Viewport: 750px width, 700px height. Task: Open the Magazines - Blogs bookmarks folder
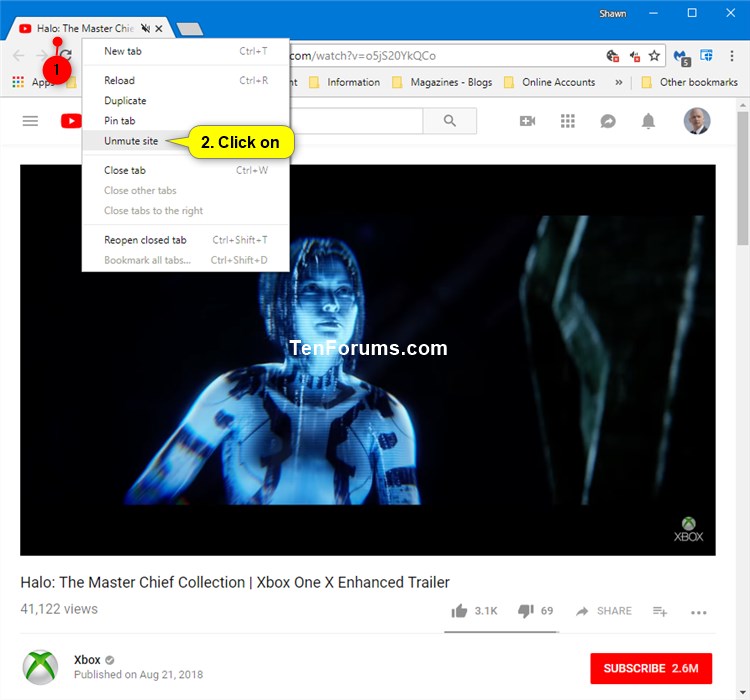point(442,82)
